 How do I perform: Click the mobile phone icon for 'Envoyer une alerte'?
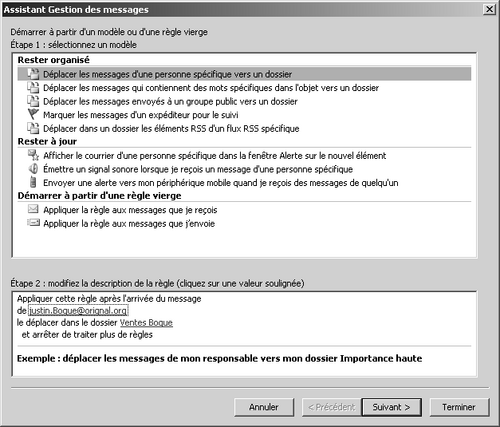(33, 182)
